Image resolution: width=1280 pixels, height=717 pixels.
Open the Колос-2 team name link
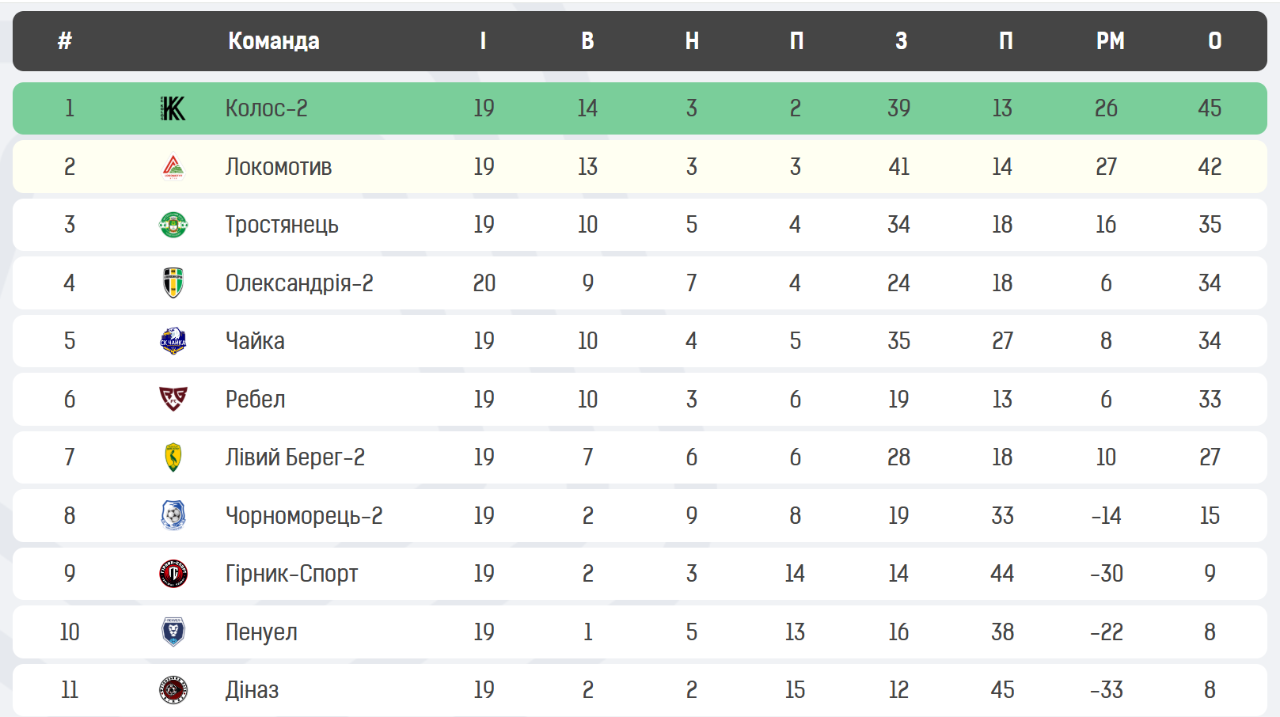click(266, 108)
